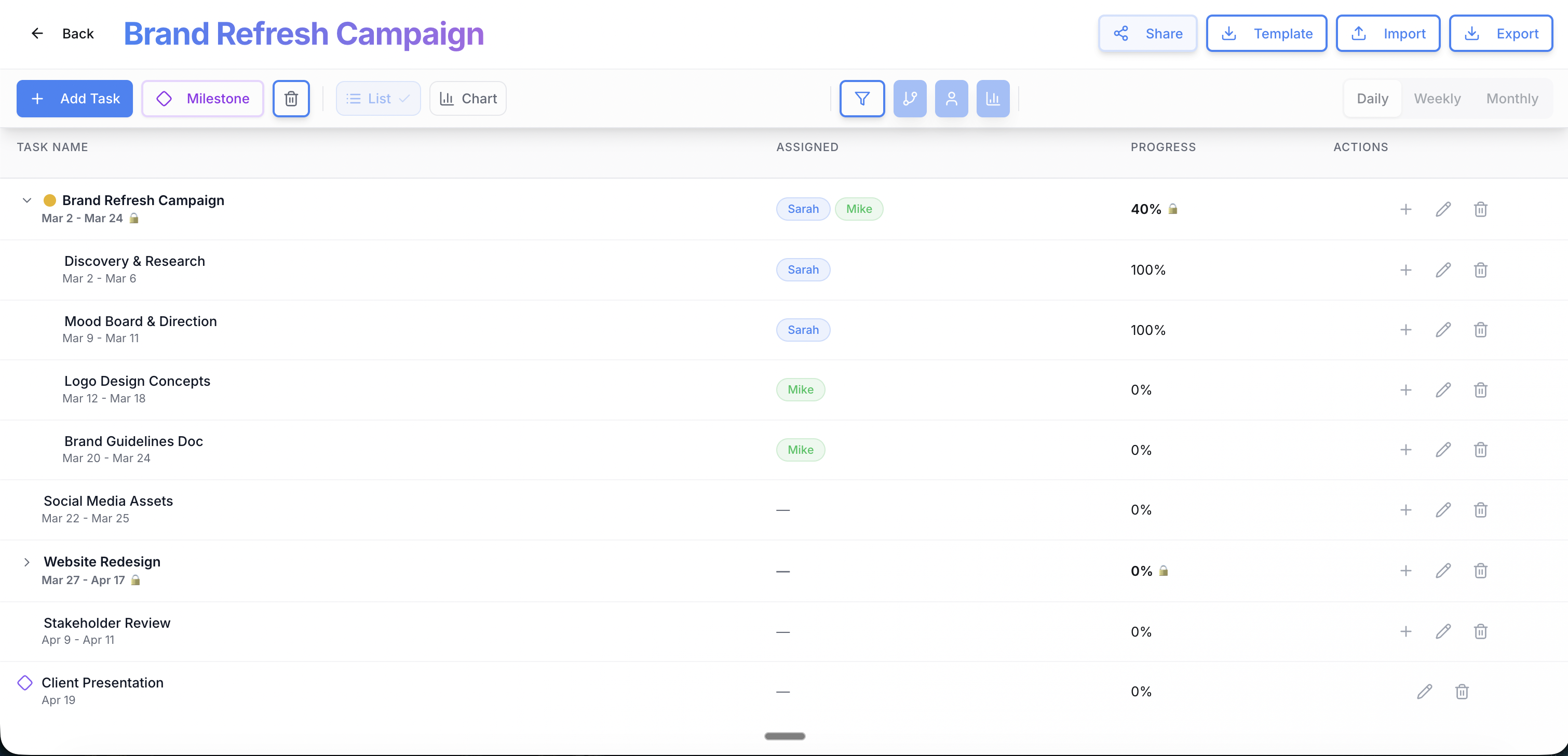
Task: Select the Monthly timescale
Action: (1512, 99)
